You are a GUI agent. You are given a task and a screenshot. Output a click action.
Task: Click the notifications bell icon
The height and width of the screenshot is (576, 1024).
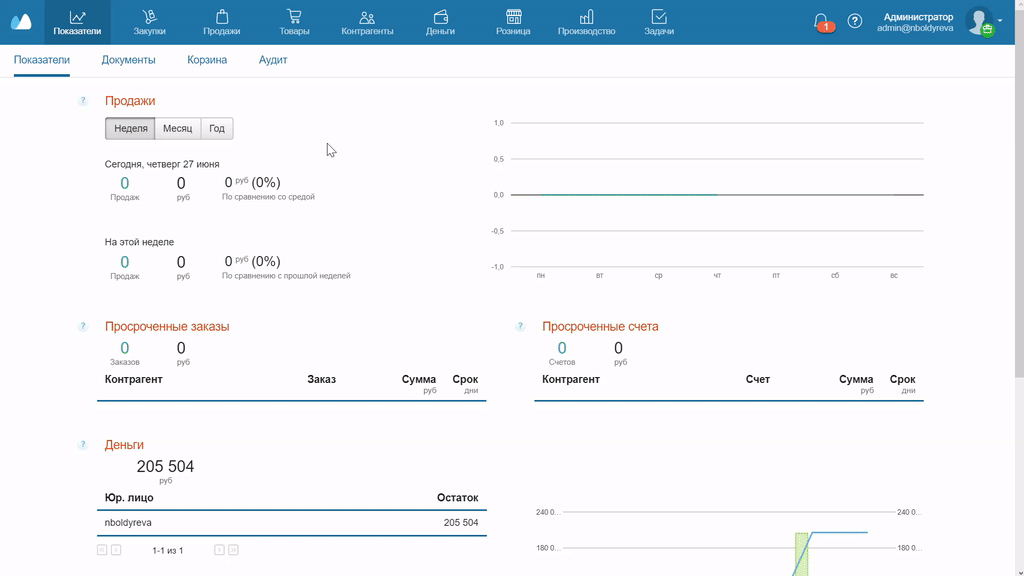pyautogui.click(x=821, y=21)
